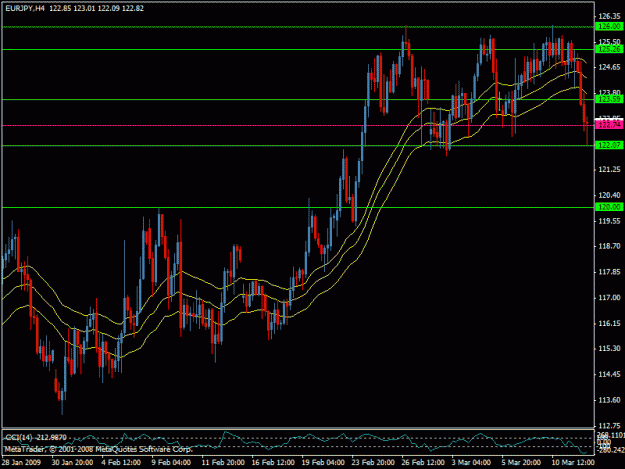Select the green 120.00 price level tag
The width and height of the screenshot is (625, 469).
609,207
